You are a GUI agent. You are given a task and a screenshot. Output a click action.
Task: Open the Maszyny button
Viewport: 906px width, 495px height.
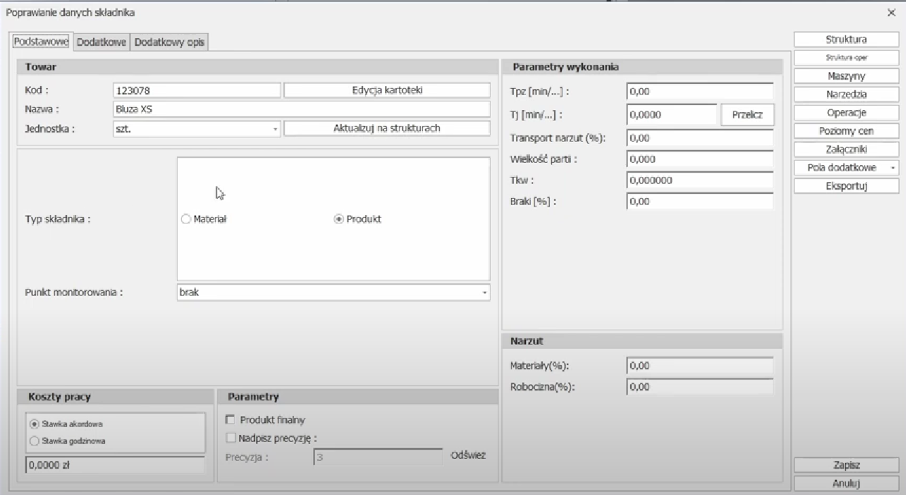[845, 76]
